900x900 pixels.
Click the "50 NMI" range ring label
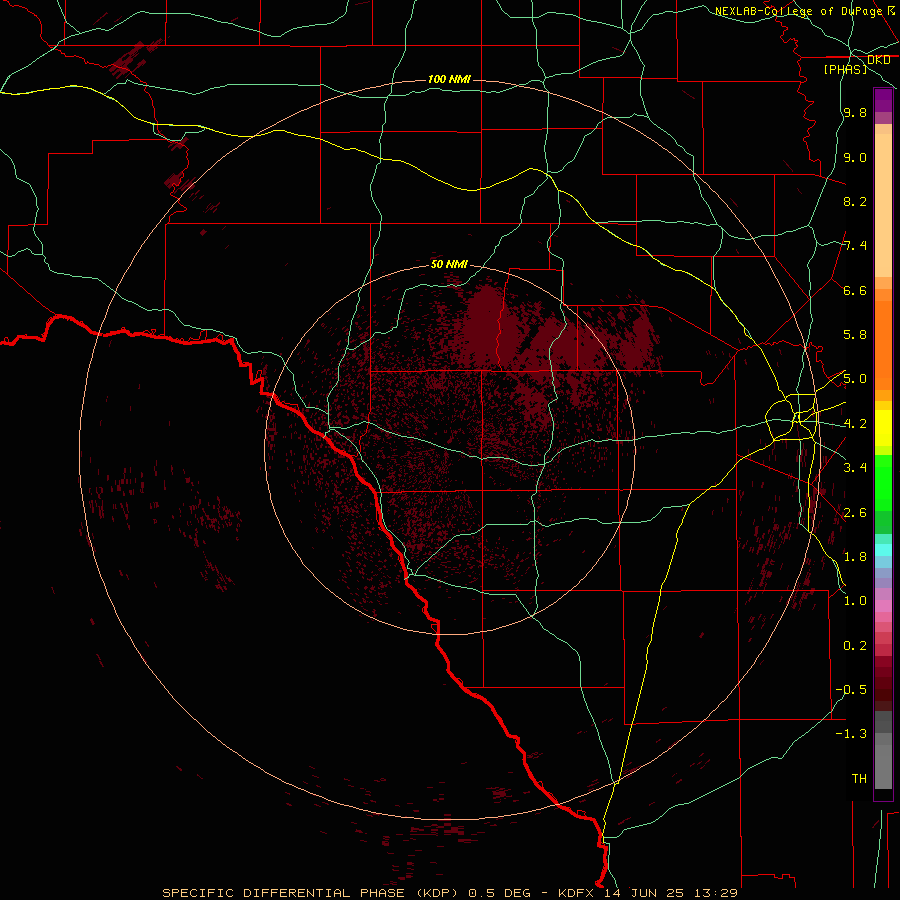pos(449,264)
